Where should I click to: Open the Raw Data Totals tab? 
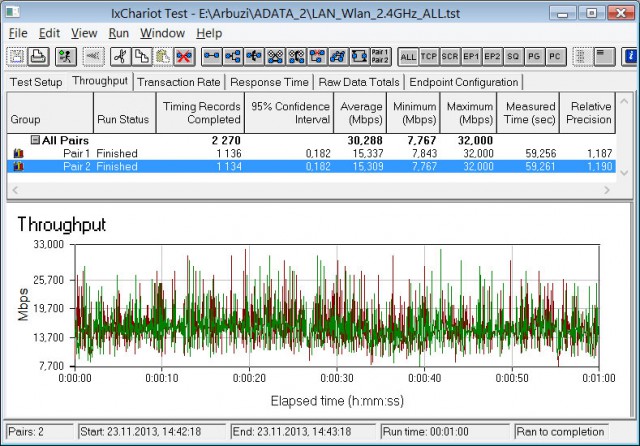tap(359, 82)
